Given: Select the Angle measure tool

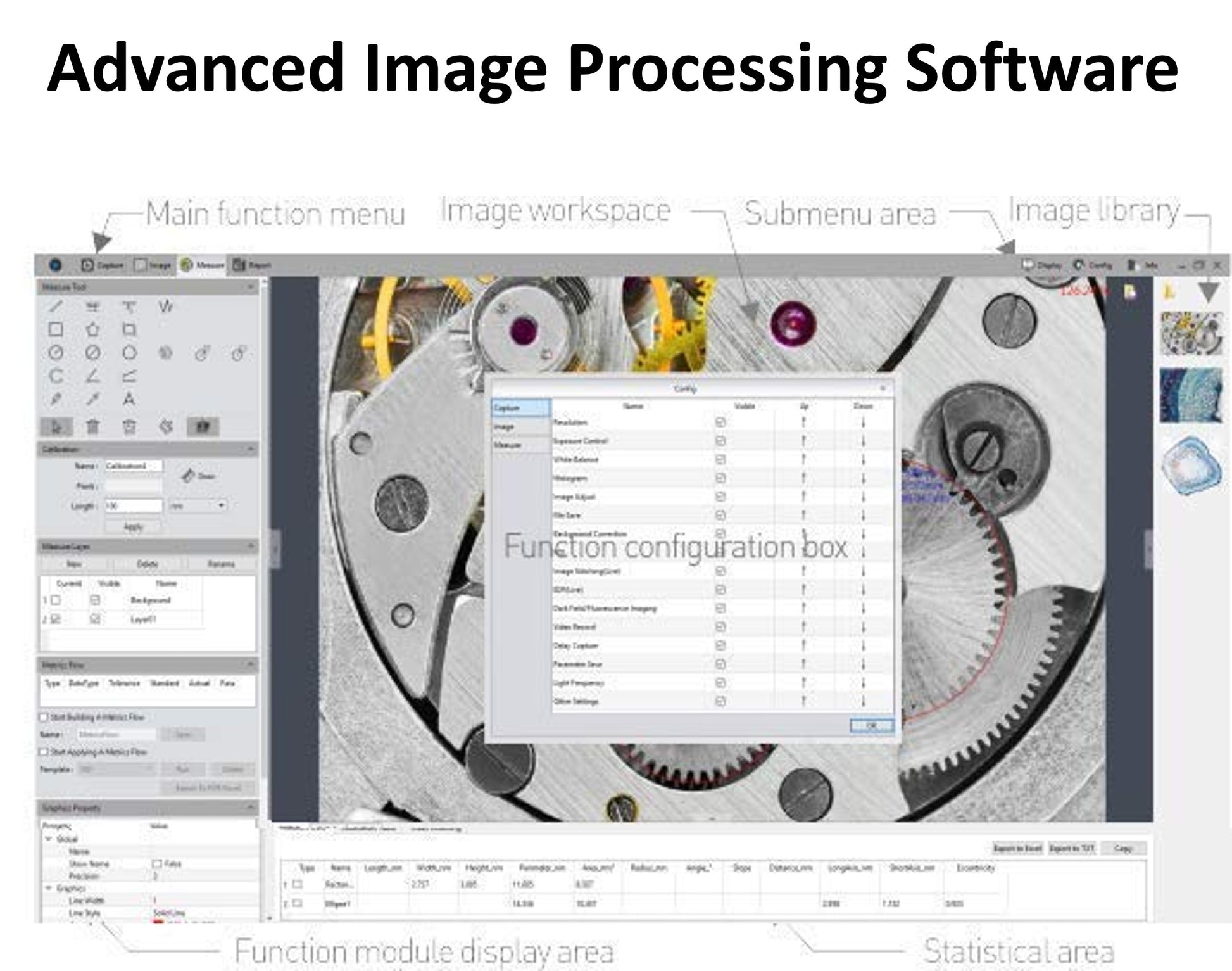Looking at the screenshot, I should coord(92,376).
